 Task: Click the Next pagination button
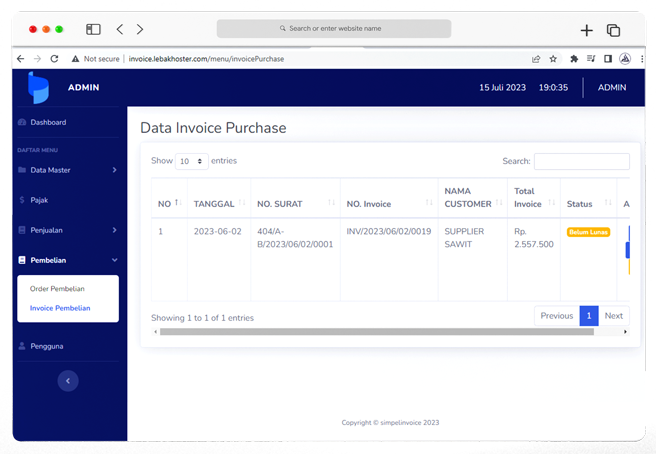(x=613, y=316)
